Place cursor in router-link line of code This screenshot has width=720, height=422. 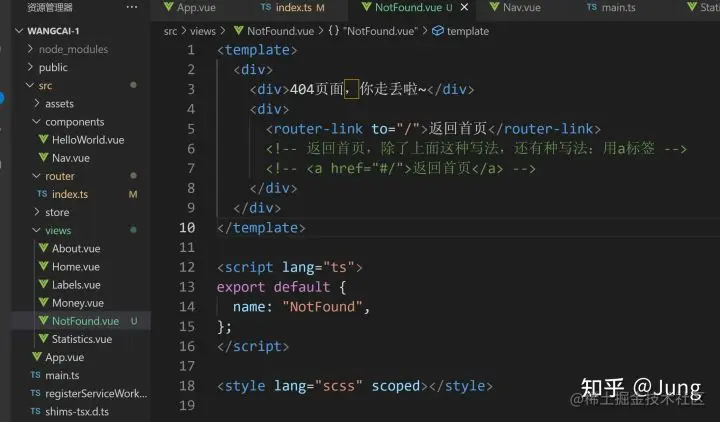tap(433, 129)
